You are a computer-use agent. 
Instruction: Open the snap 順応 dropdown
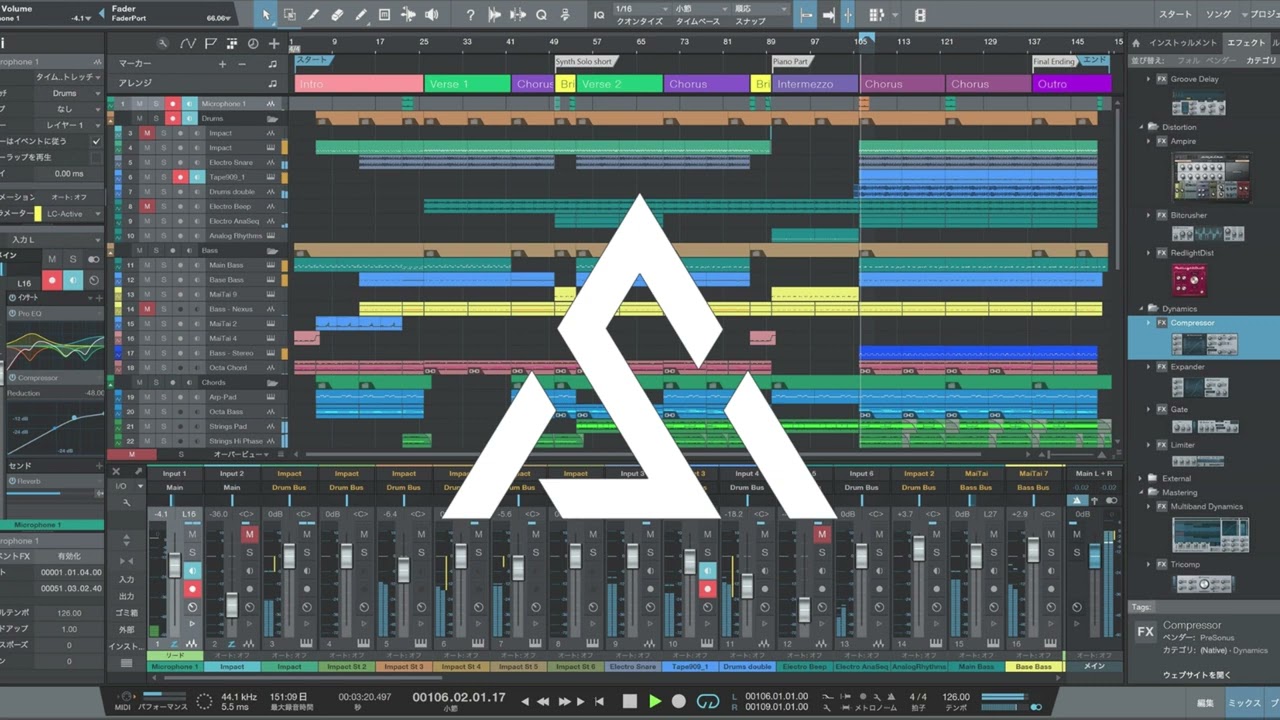(759, 9)
